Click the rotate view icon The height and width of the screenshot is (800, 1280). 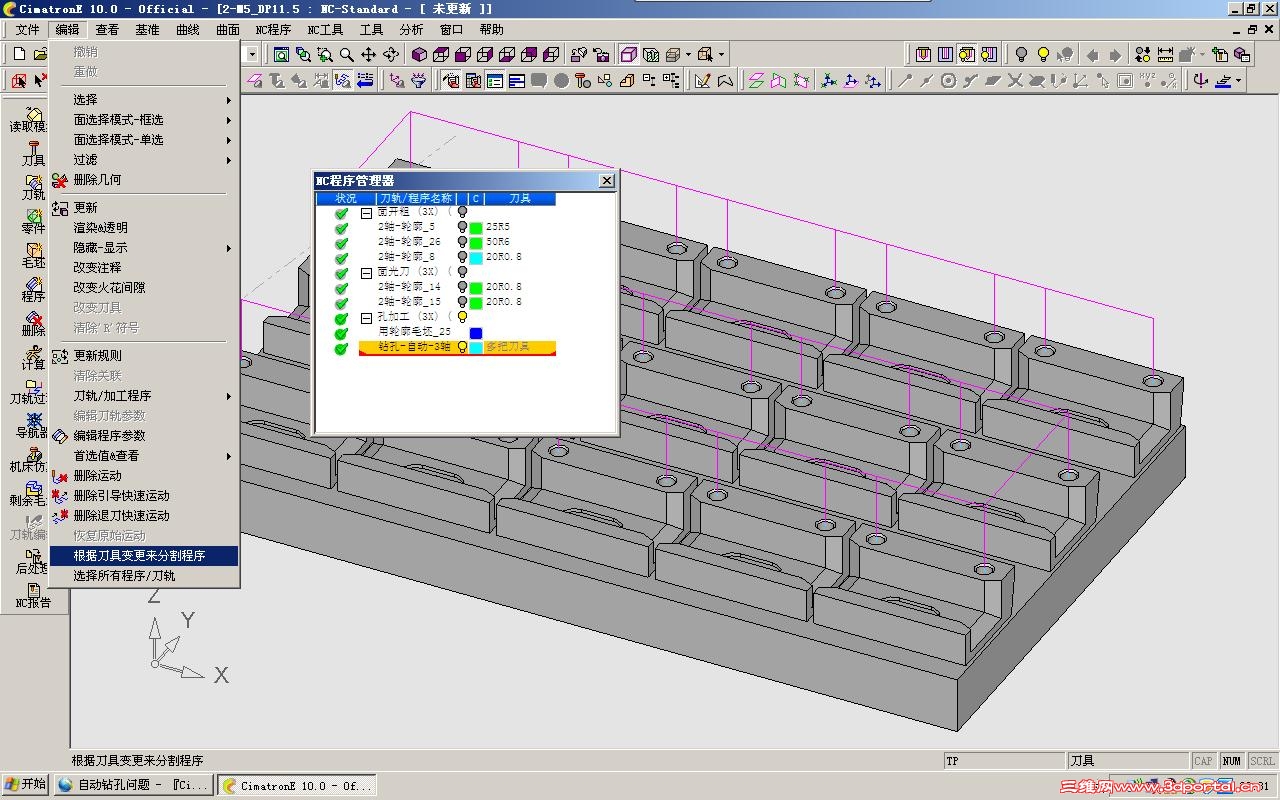[x=390, y=54]
